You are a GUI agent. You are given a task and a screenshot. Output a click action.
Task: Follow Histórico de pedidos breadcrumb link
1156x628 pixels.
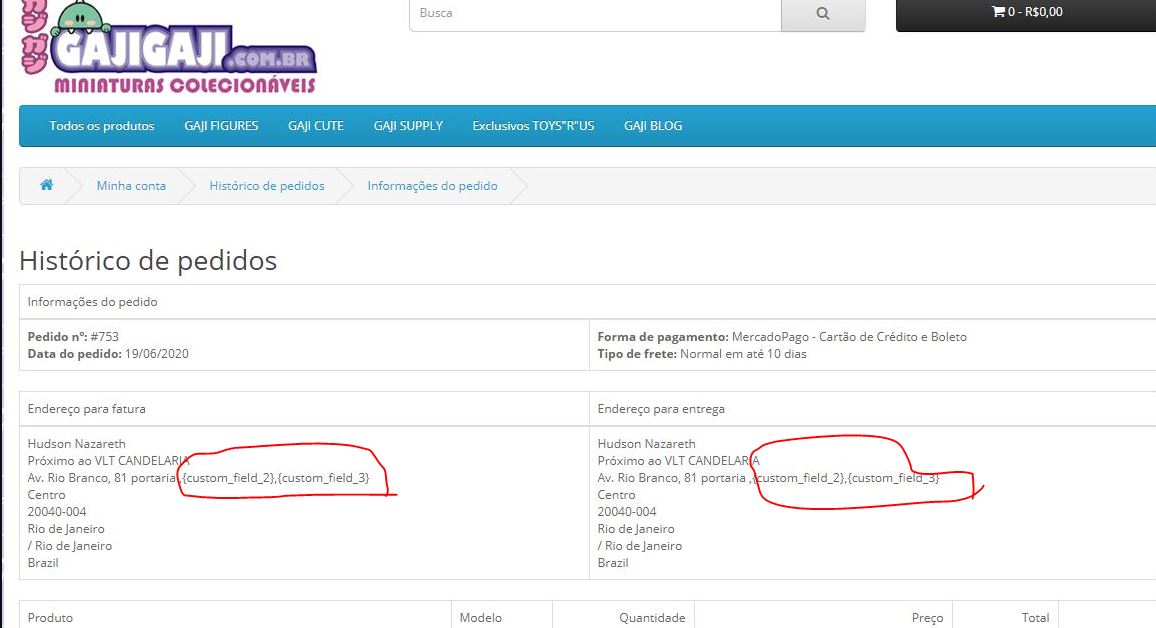point(267,186)
